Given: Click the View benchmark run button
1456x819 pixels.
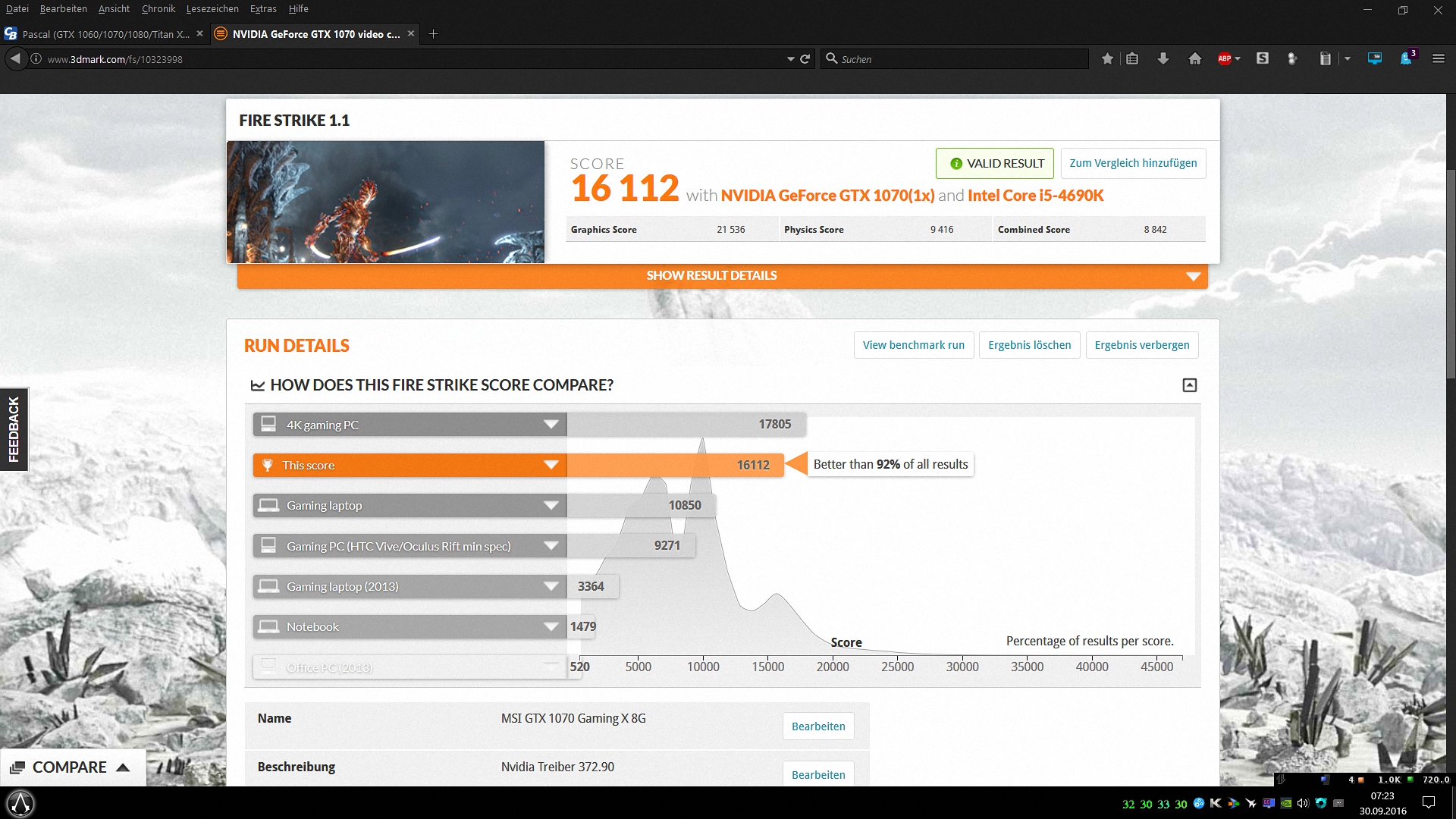Looking at the screenshot, I should tap(913, 345).
